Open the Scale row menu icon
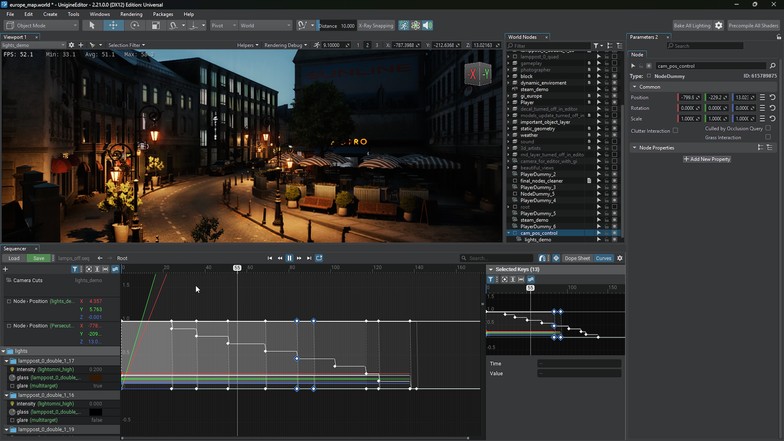The width and height of the screenshot is (784, 441). point(762,118)
